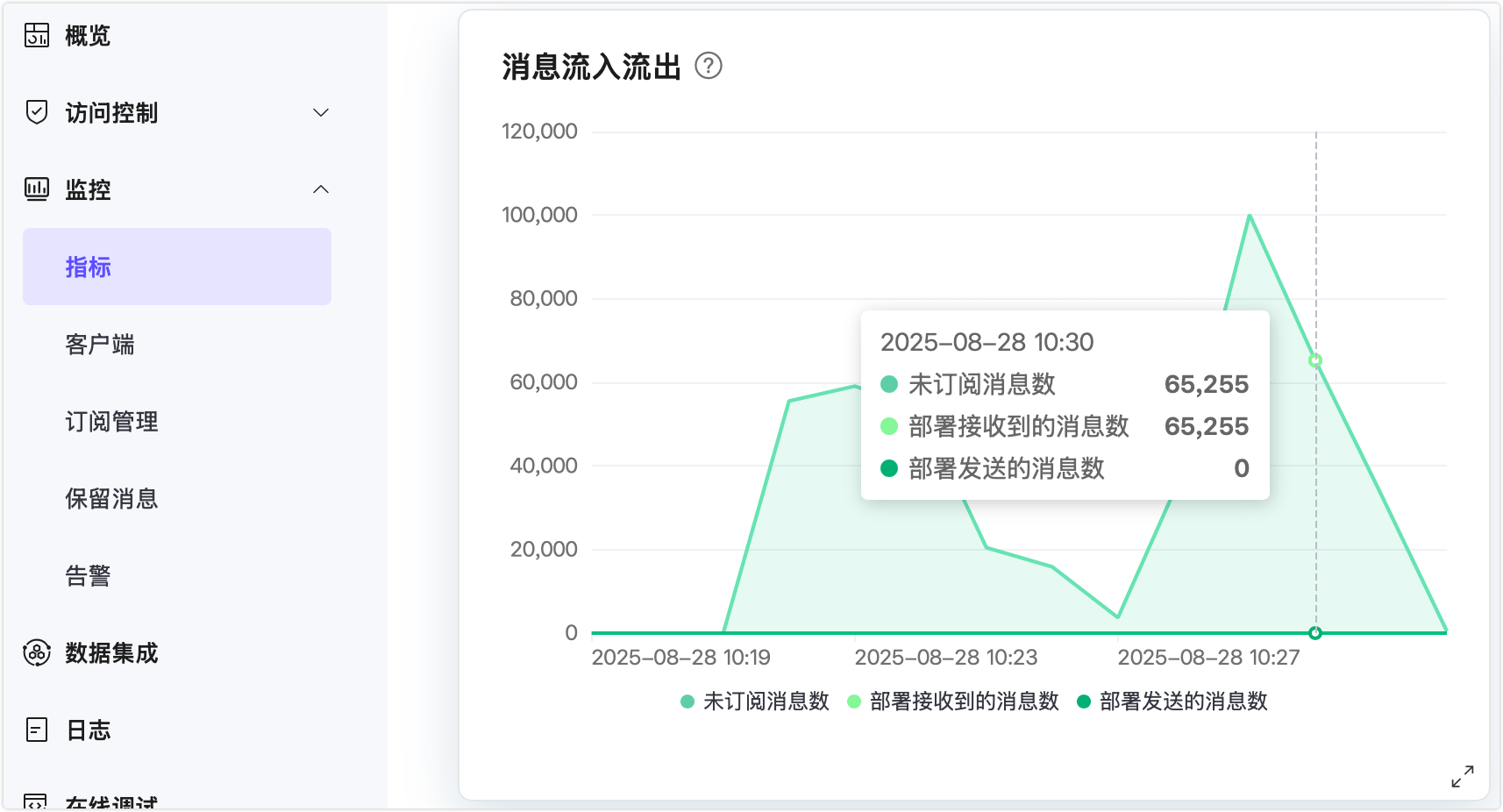Collapse the 监控 menu chevron
The width and height of the screenshot is (1503, 812).
pos(321,189)
